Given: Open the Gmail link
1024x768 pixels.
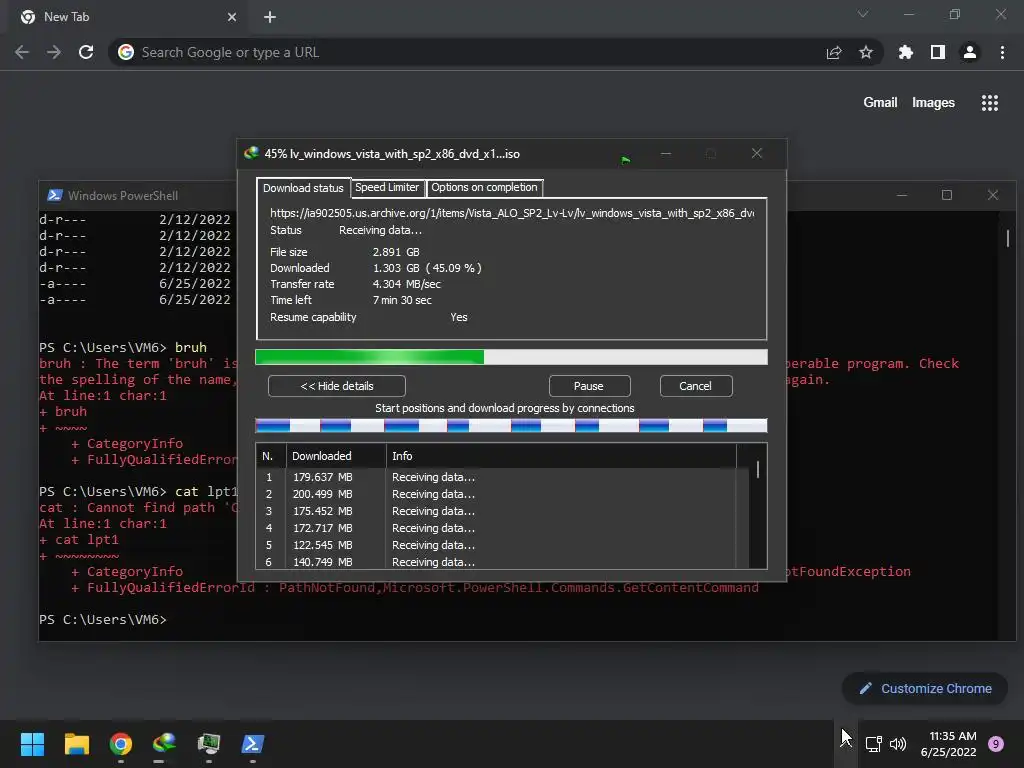Looking at the screenshot, I should pyautogui.click(x=880, y=103).
